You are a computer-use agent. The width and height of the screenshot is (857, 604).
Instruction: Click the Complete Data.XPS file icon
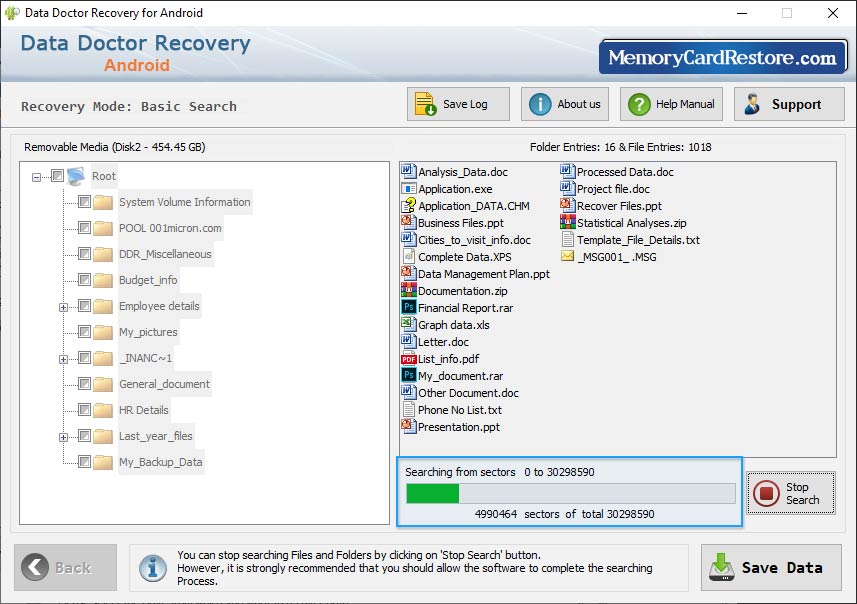[x=408, y=256]
